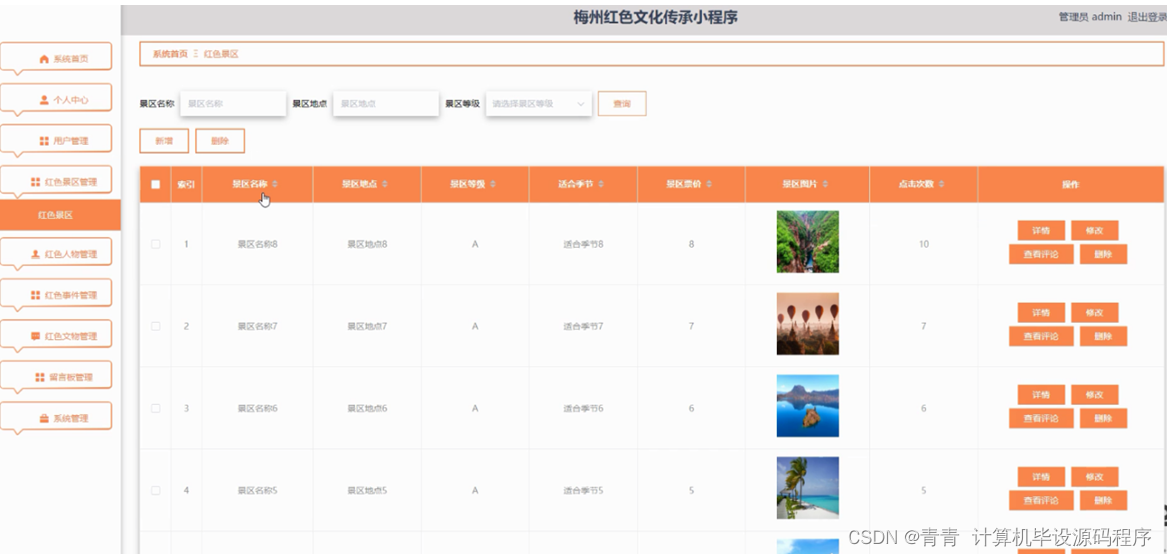Open the blue lake thumbnail in row 3
Viewport: 1167px width, 556px height.
[808, 406]
